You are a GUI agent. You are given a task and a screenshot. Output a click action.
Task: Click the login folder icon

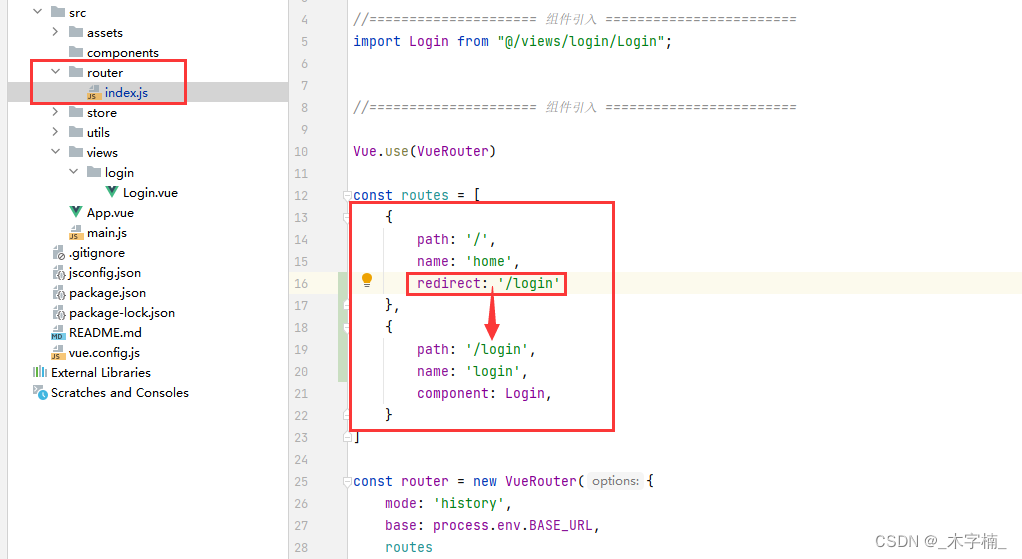pos(95,172)
